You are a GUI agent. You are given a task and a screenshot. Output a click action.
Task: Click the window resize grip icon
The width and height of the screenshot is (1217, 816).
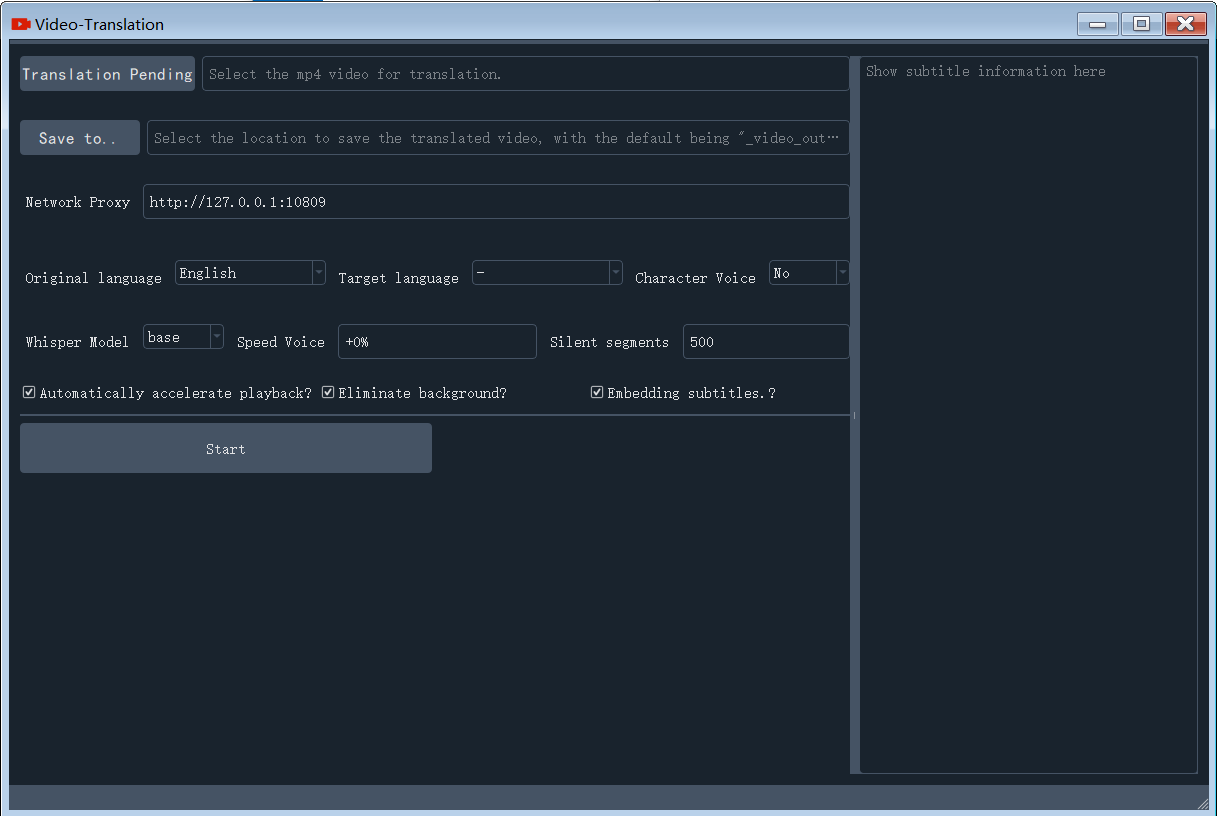coord(1202,803)
